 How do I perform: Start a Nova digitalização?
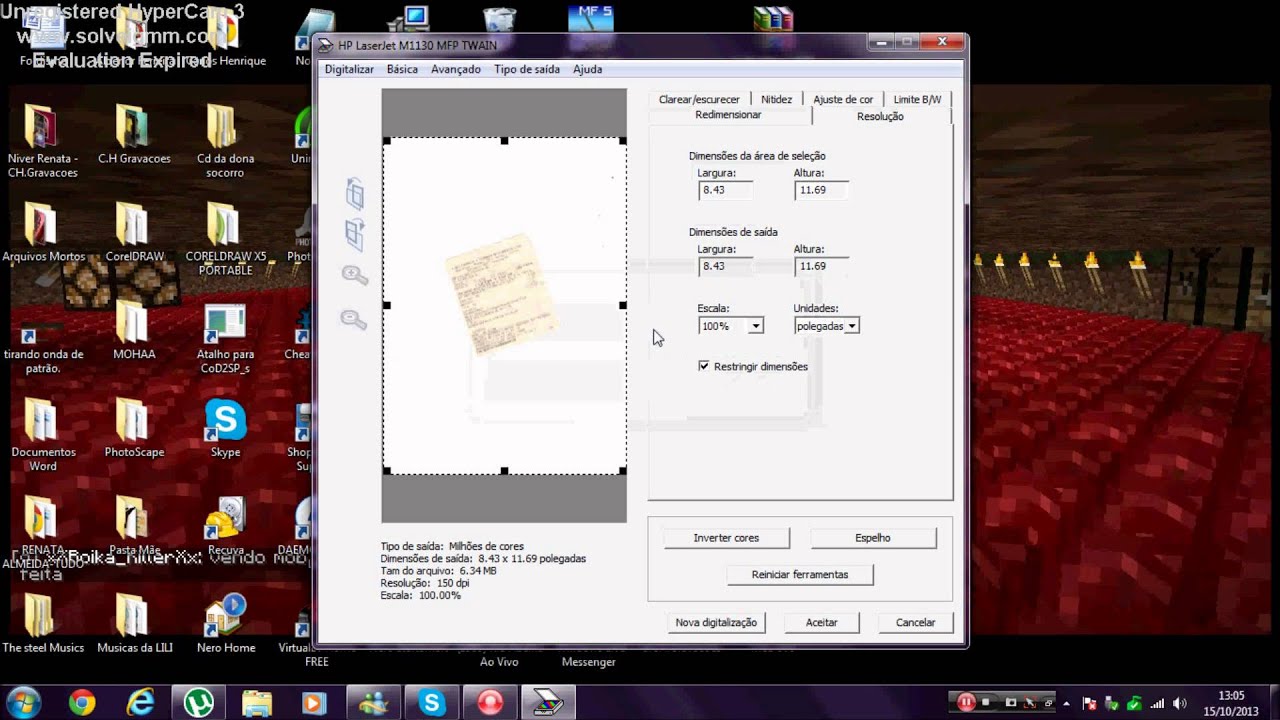coord(716,622)
